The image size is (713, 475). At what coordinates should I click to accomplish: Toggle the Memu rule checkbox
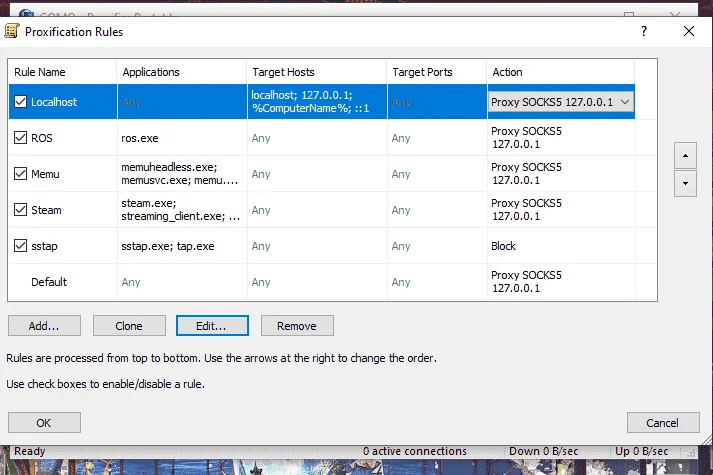click(x=20, y=173)
